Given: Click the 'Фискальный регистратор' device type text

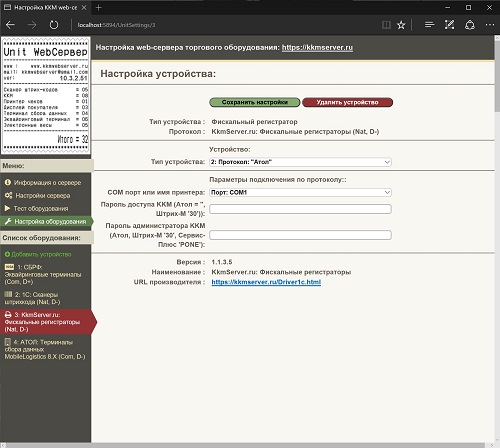Looking at the screenshot, I should point(254,122).
